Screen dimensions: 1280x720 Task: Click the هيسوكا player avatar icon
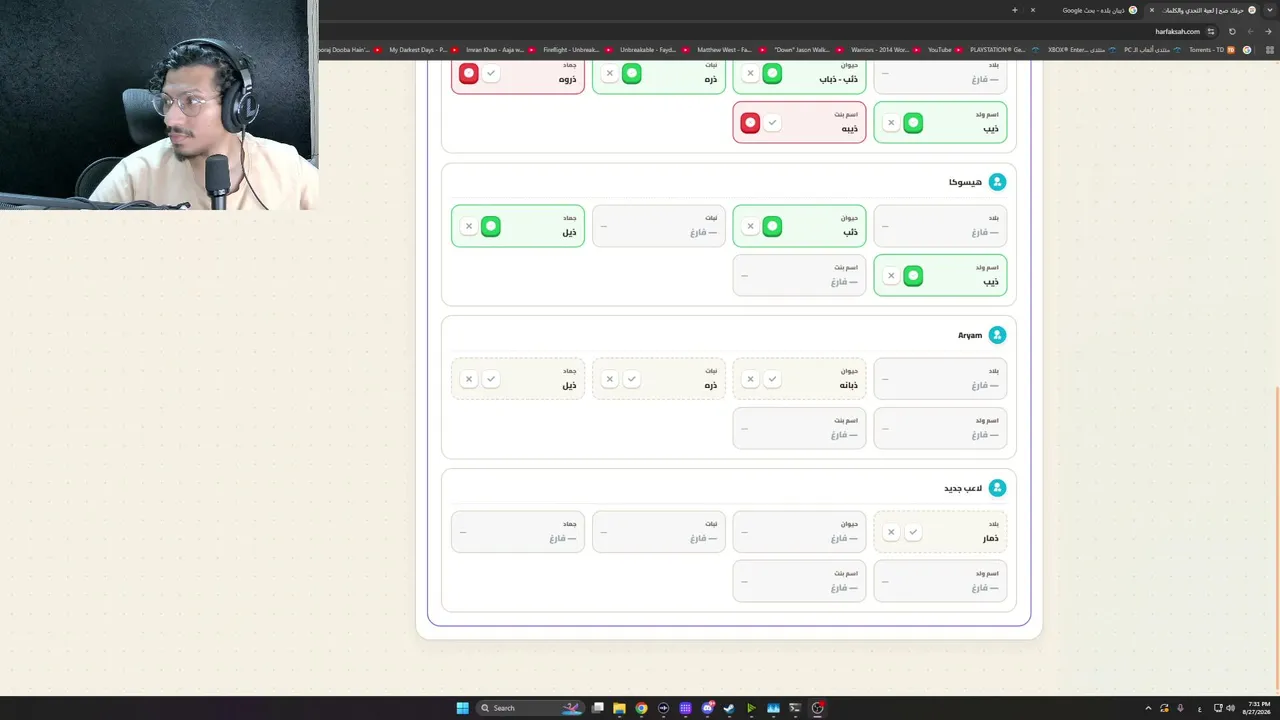tap(996, 182)
